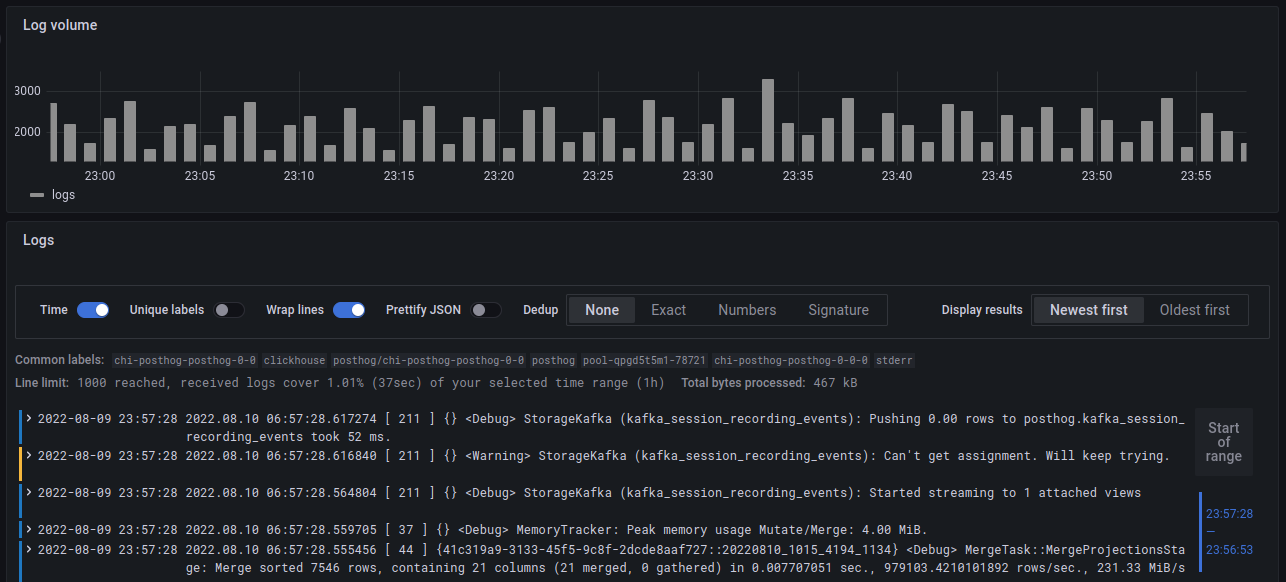Select the Exact dedup mode

coord(667,310)
